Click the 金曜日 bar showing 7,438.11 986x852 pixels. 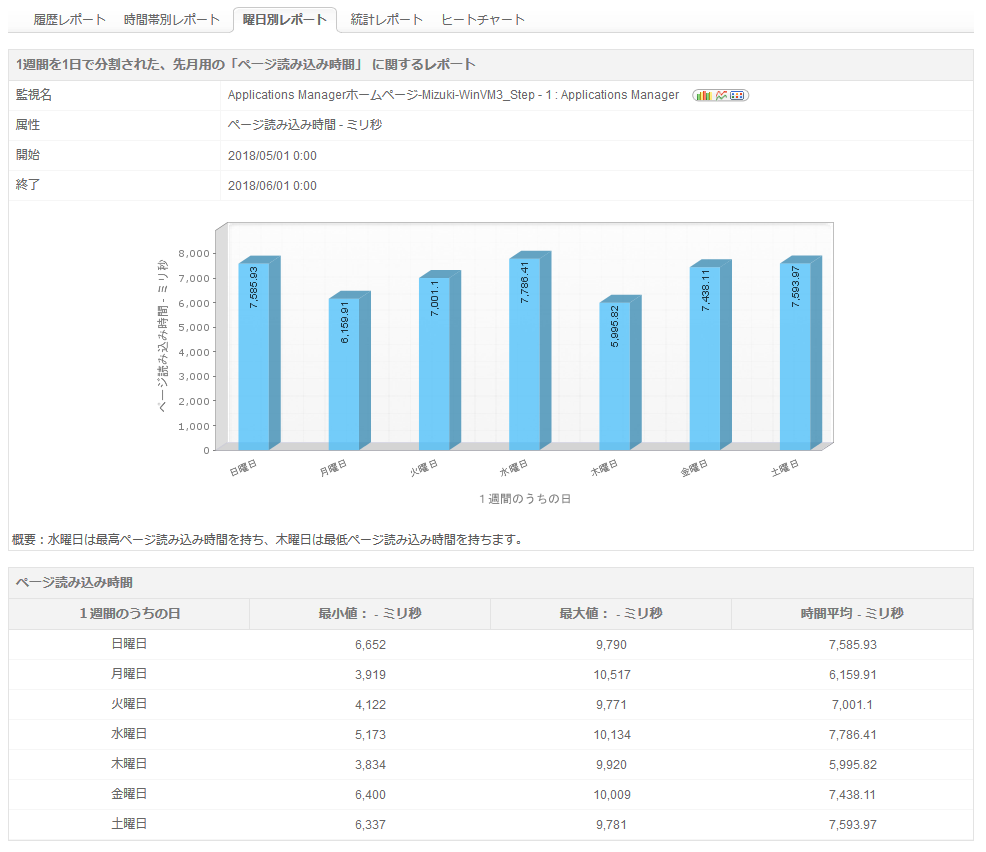point(705,358)
